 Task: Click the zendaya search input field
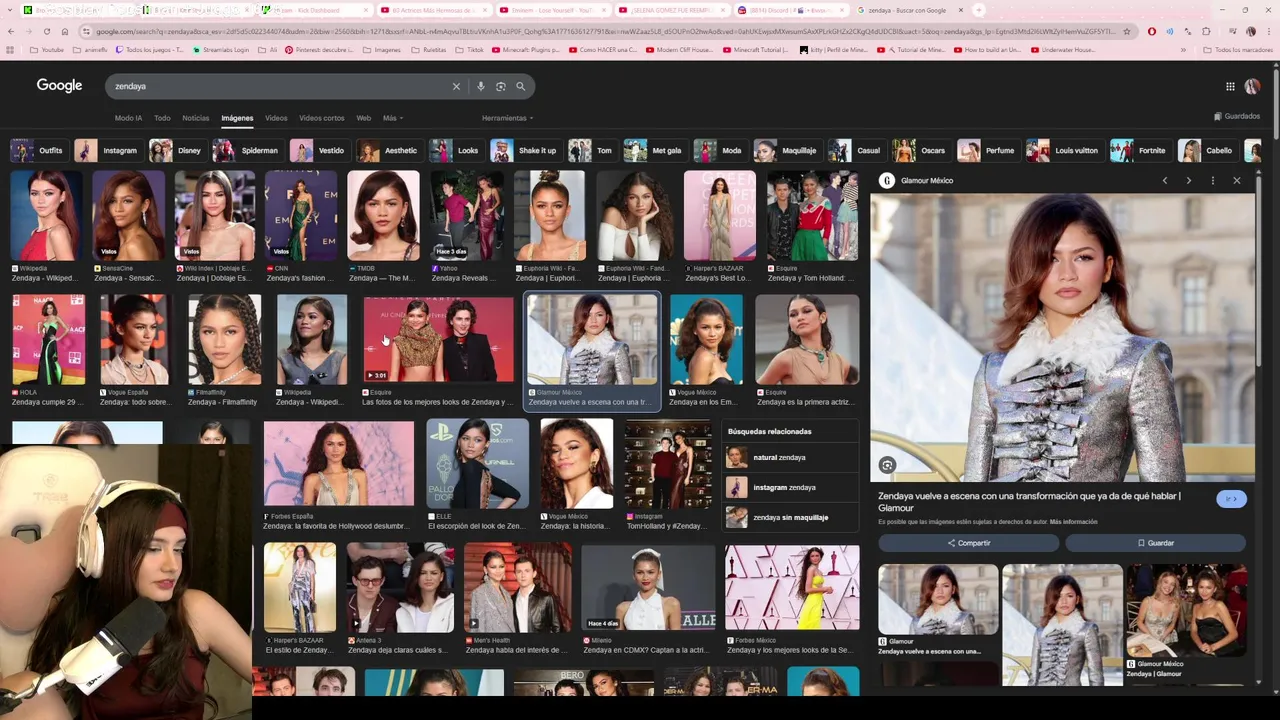click(280, 86)
